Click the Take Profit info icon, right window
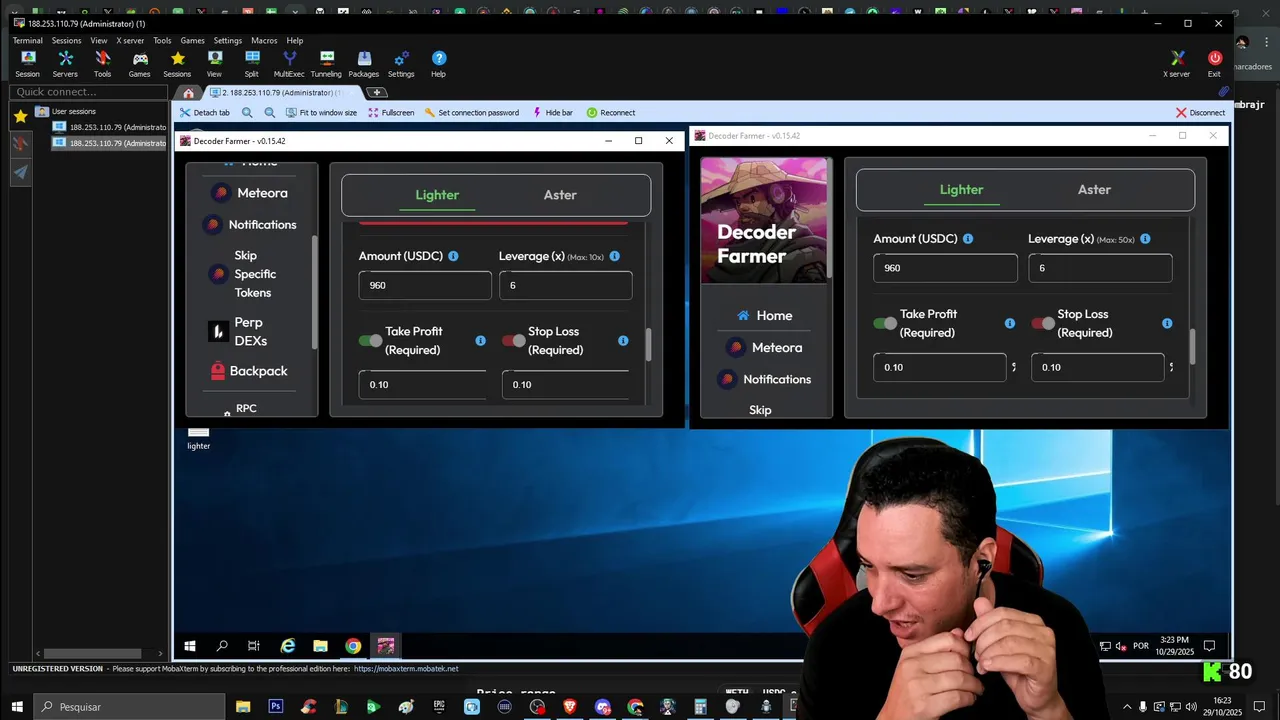The width and height of the screenshot is (1280, 720). (x=1010, y=323)
